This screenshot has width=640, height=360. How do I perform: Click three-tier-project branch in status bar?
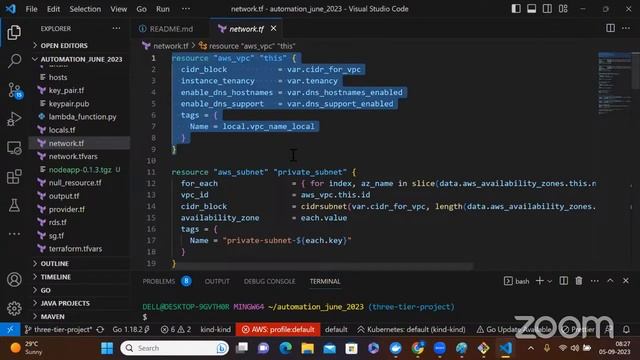(x=58, y=329)
